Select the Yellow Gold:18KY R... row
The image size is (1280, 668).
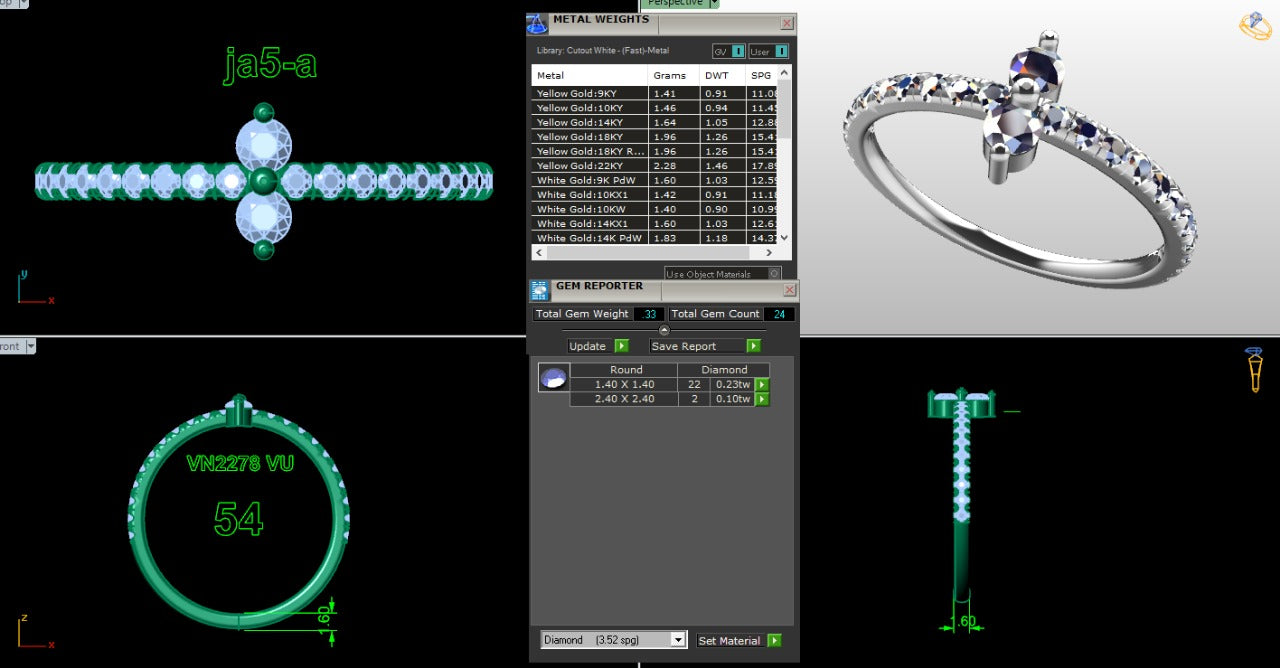pyautogui.click(x=655, y=151)
